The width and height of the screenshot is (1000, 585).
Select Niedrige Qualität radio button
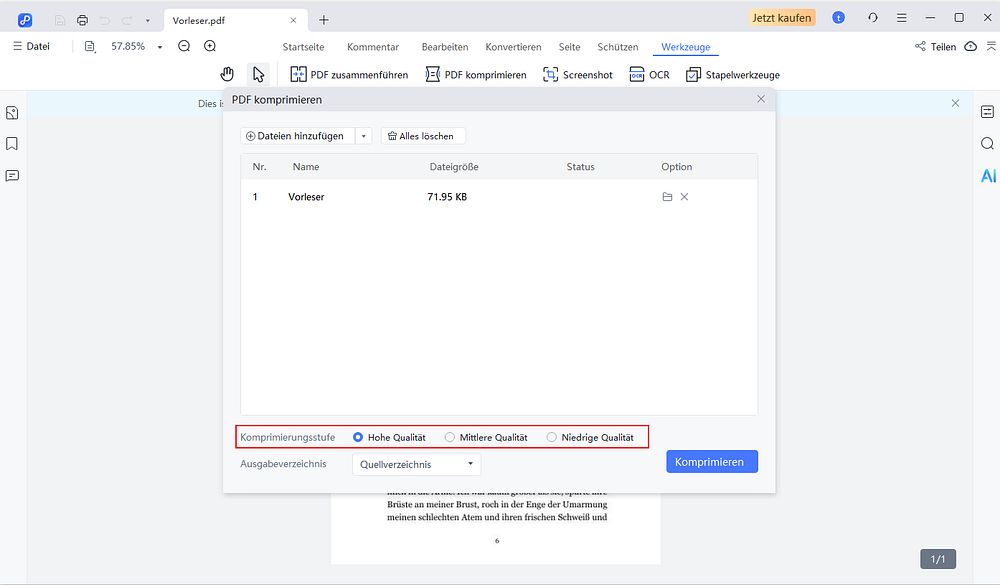(x=552, y=437)
